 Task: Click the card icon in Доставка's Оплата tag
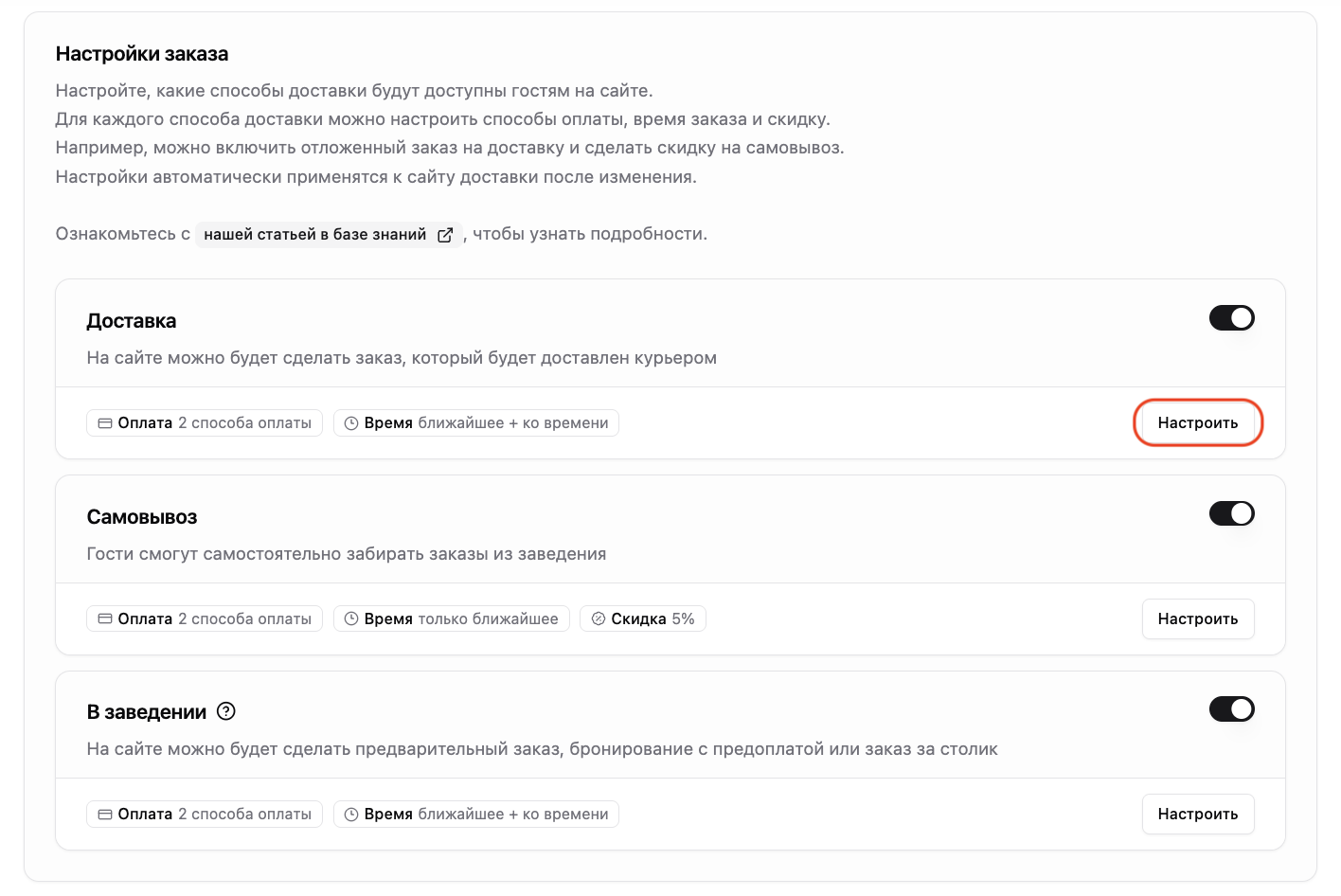coord(105,423)
